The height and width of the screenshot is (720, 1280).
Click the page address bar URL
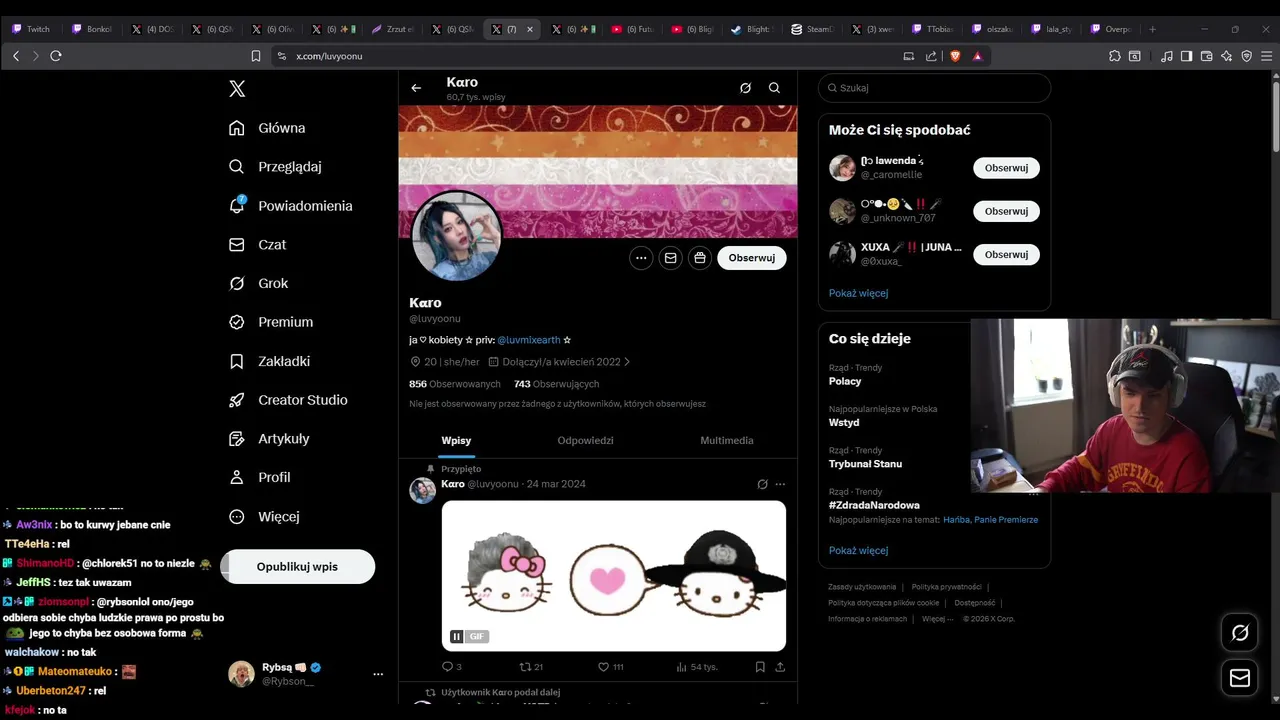[x=329, y=56]
